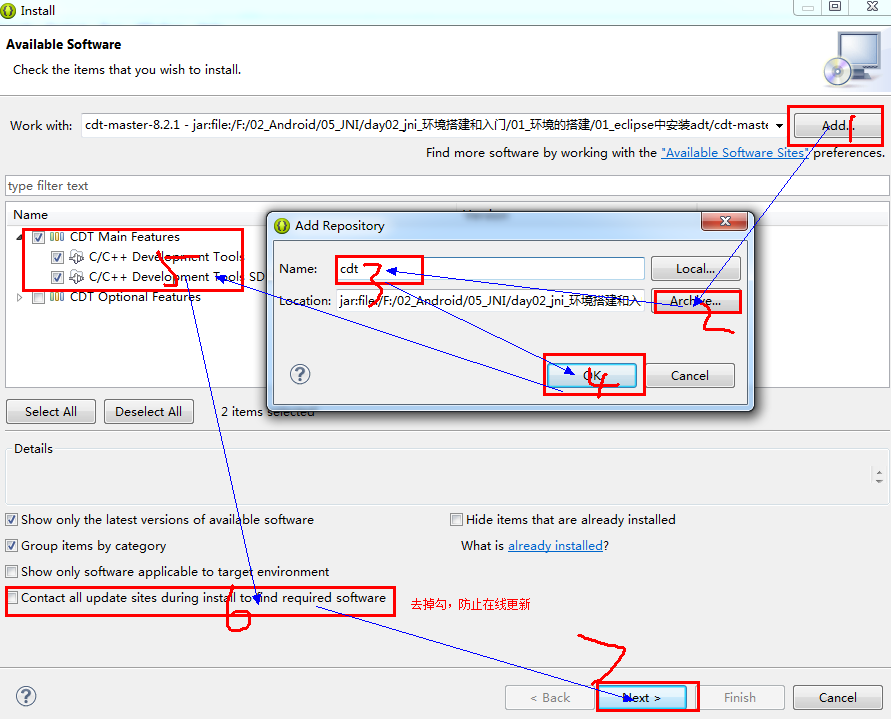
Task: Click the Install window title bar icon
Action: (x=8, y=11)
